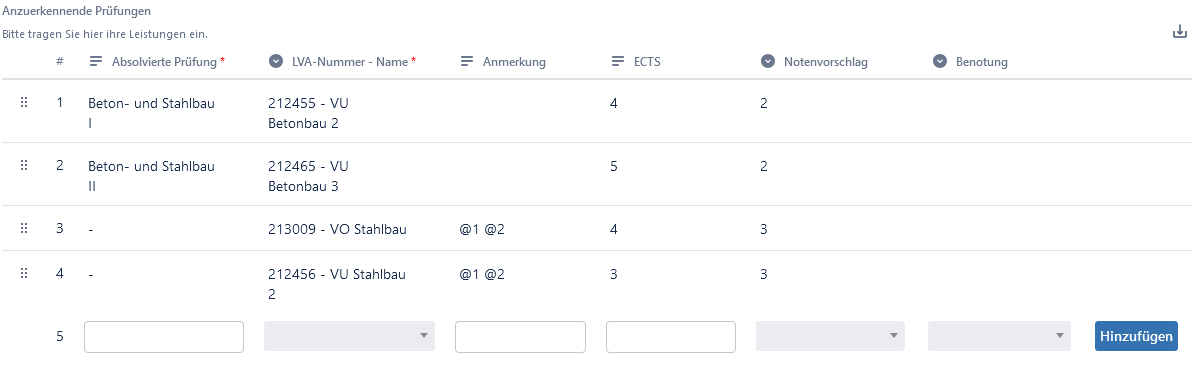Click chevron icon beside LVA-Nummer - Name header
Screen dimensions: 1192x368
pyautogui.click(x=275, y=62)
